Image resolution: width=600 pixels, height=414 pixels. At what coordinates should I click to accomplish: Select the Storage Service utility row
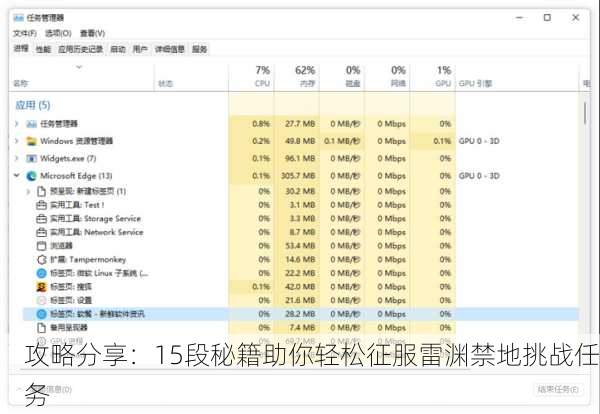point(95,219)
